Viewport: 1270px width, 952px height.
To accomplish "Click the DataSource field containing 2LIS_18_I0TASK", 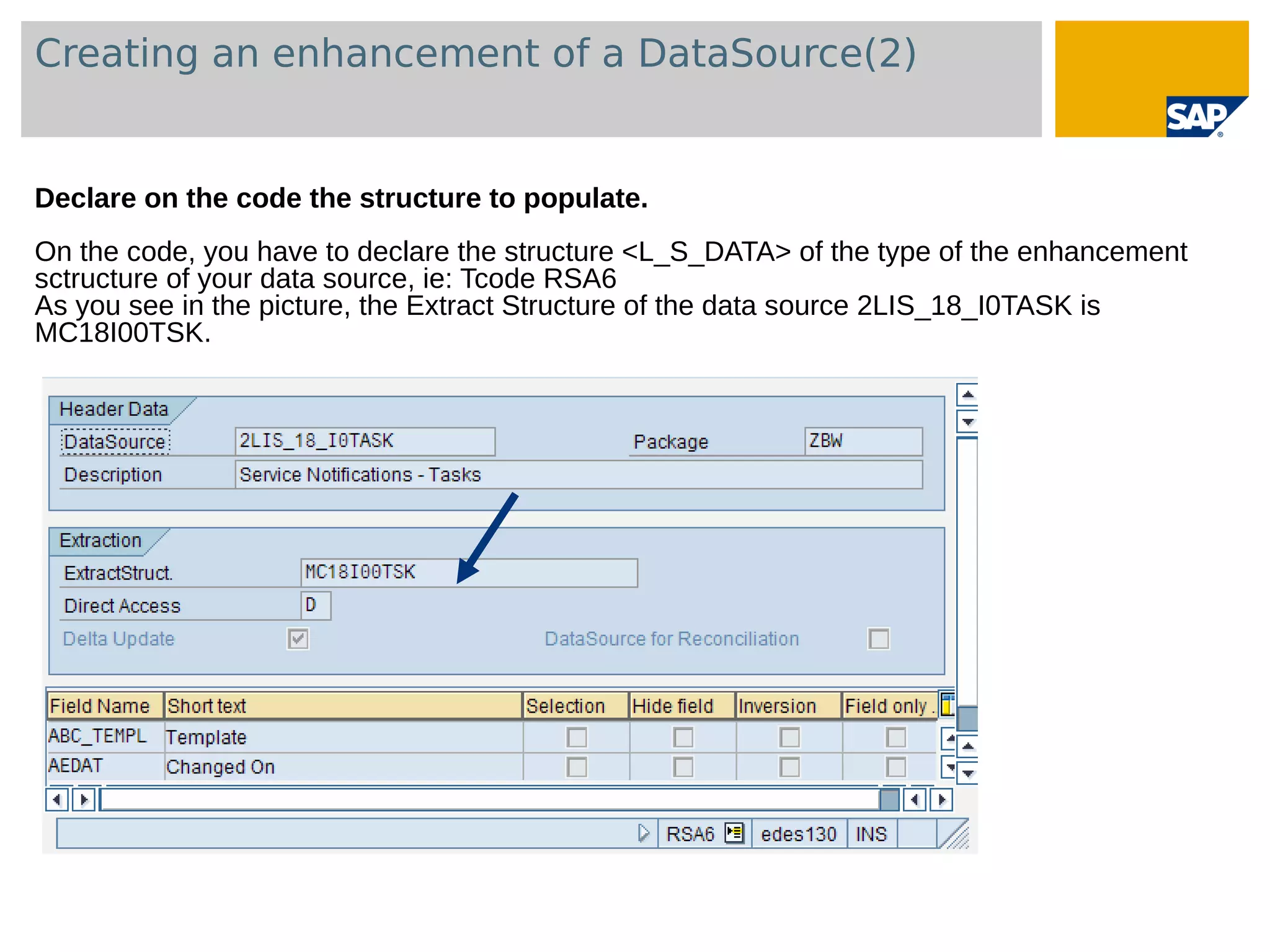I will coord(365,441).
